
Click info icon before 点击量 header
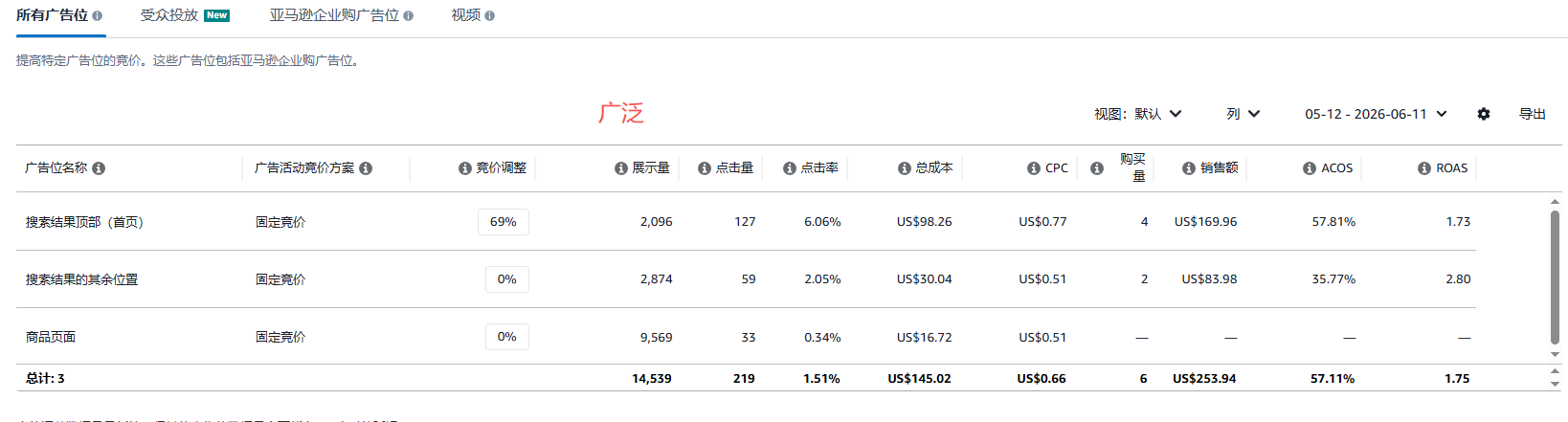[x=705, y=168]
